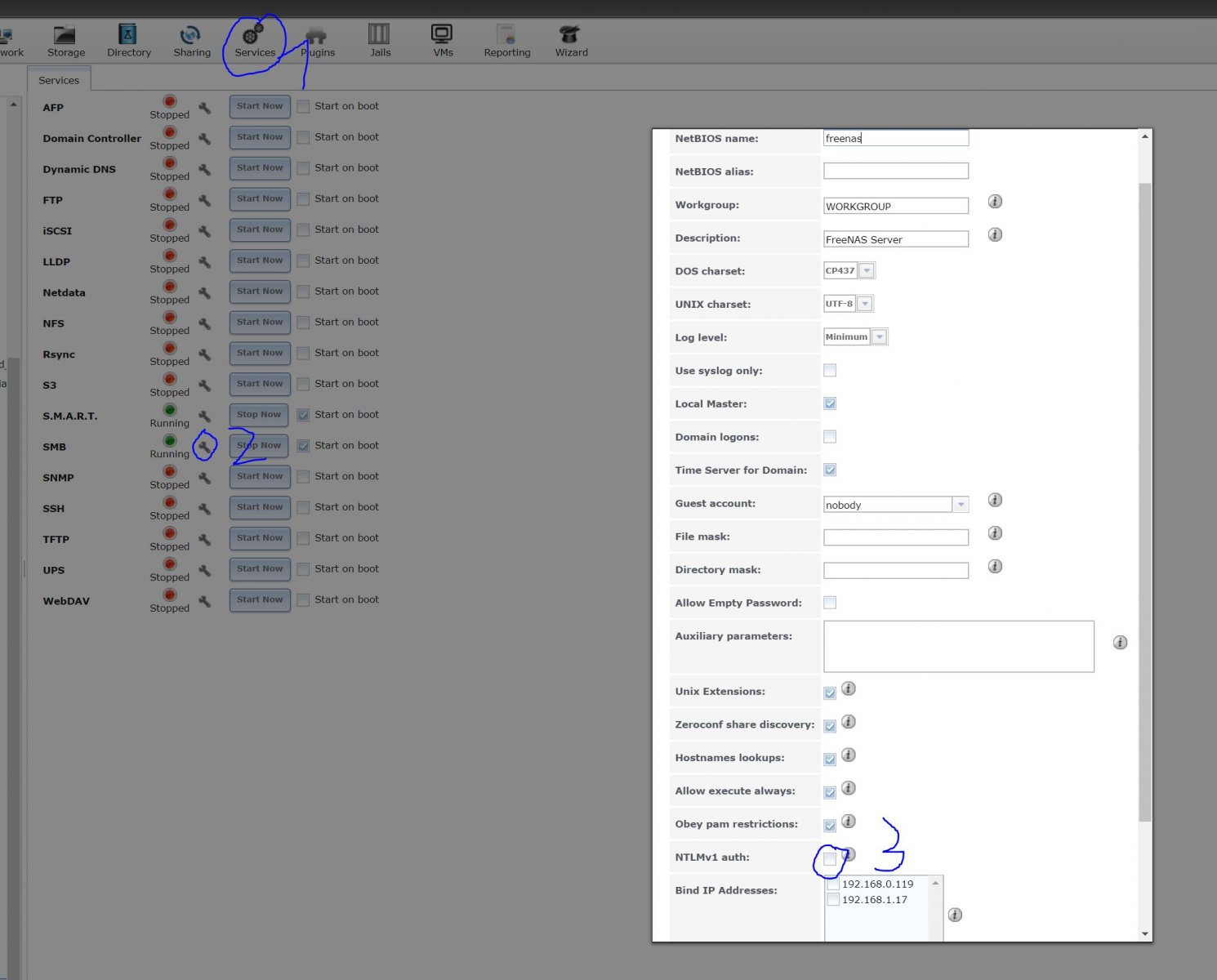Screen dimensions: 1217x980
Task: Click the Auxiliary parameters text area
Action: [x=959, y=646]
